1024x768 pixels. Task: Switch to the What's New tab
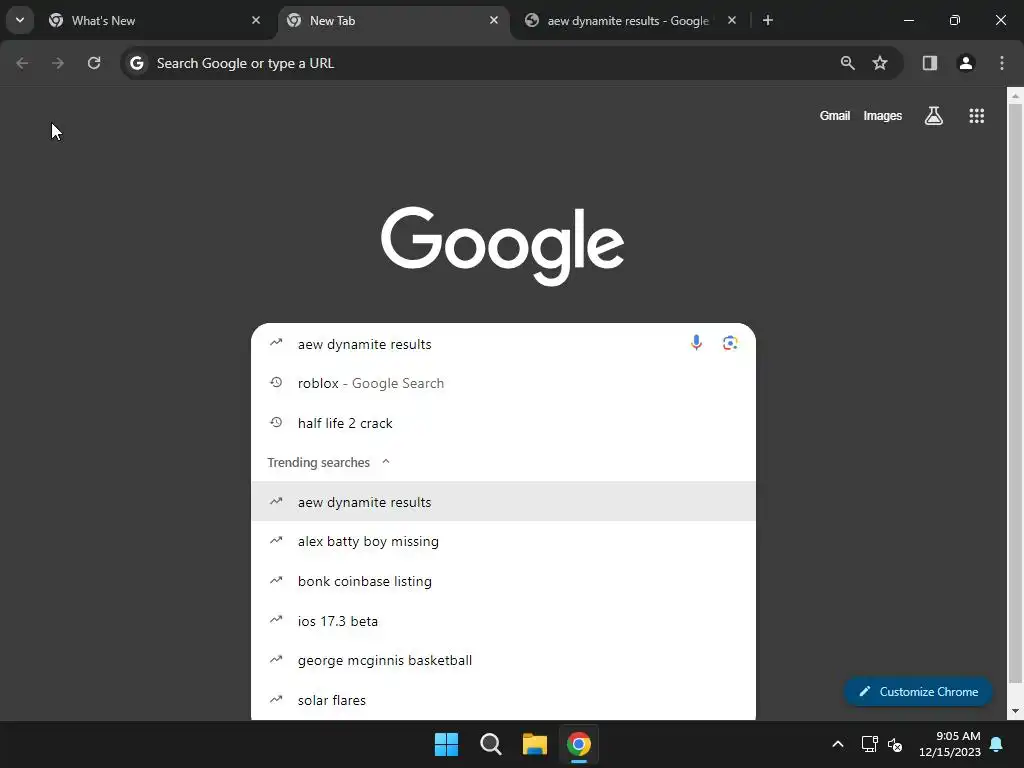tap(154, 20)
